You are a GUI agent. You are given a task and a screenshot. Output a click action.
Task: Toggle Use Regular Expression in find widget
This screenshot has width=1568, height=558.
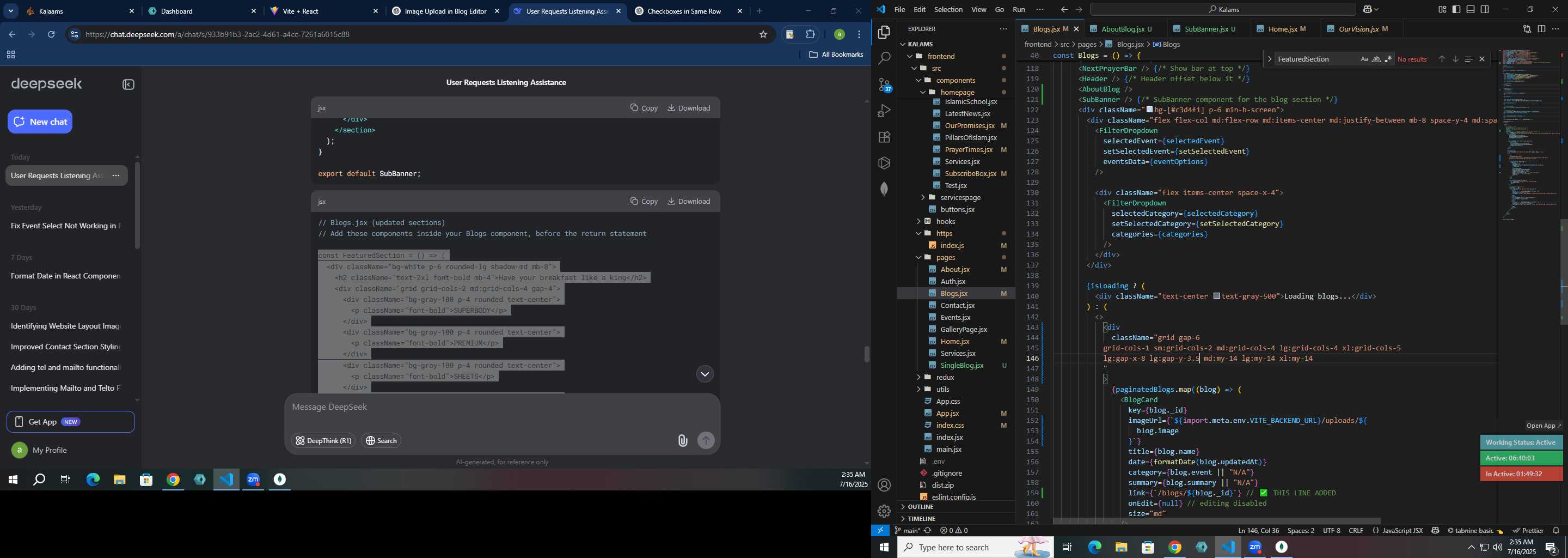1388,59
